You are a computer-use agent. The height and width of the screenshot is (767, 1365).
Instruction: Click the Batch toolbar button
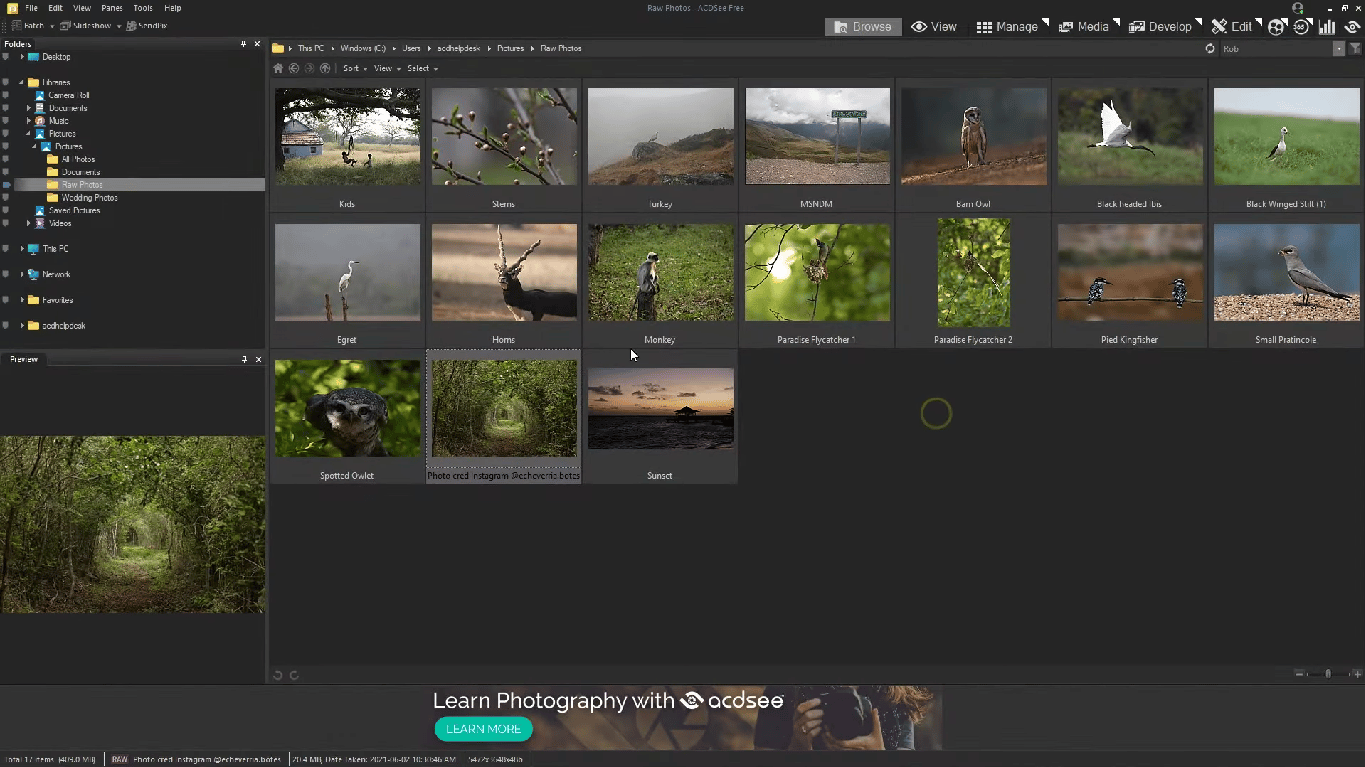click(27, 25)
